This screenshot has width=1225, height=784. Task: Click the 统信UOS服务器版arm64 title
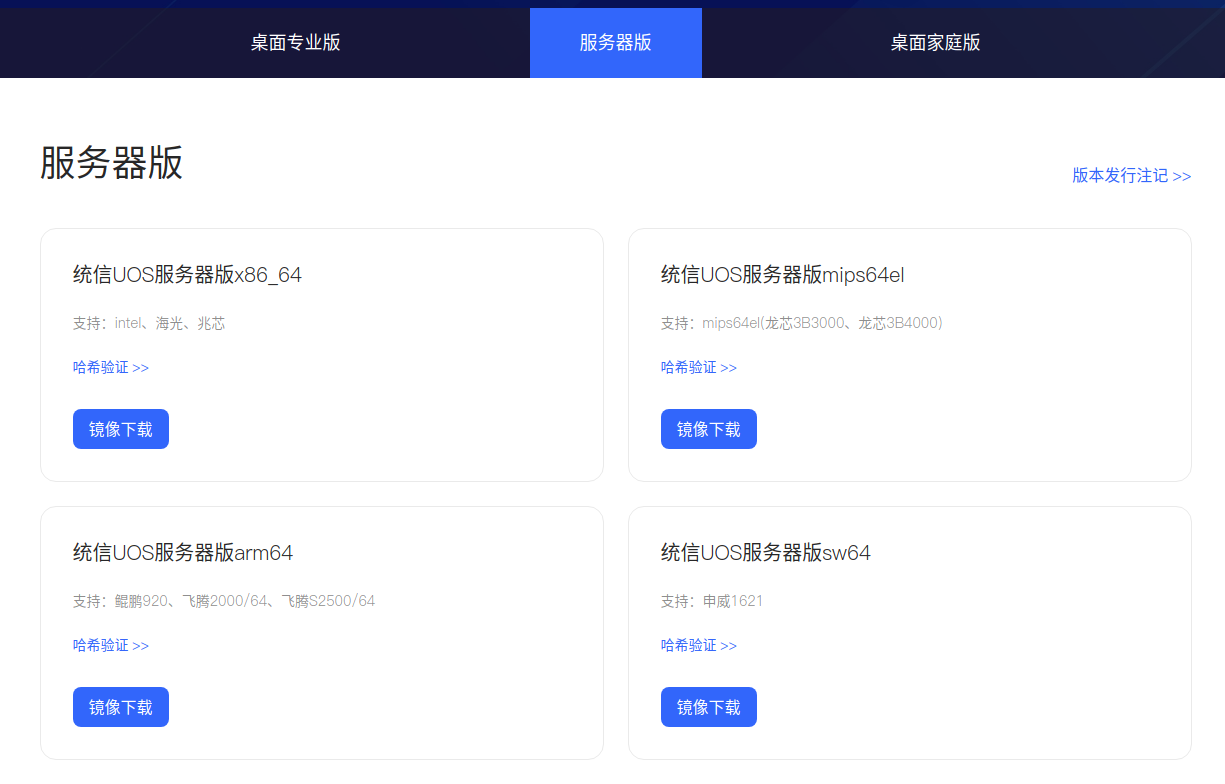(x=183, y=553)
